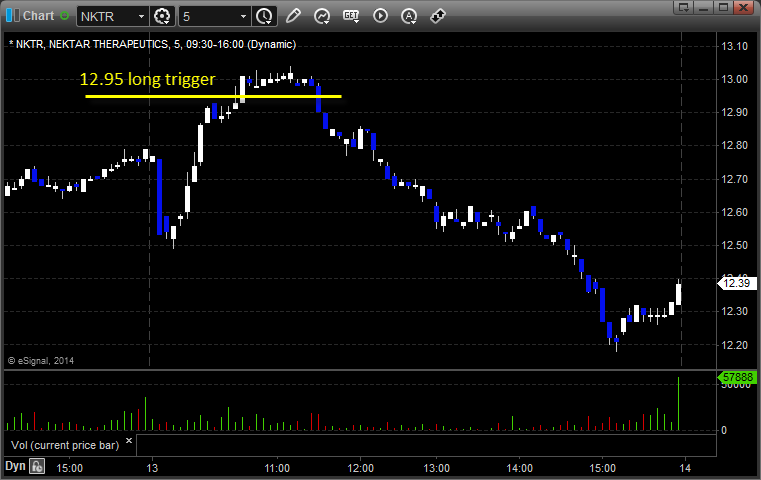Click the 57888 volume value marker
The width and height of the screenshot is (761, 480).
(x=737, y=377)
